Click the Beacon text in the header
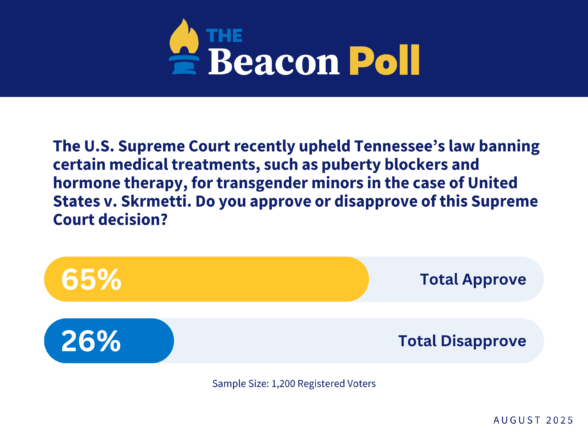The height and width of the screenshot is (441, 588). tap(274, 62)
